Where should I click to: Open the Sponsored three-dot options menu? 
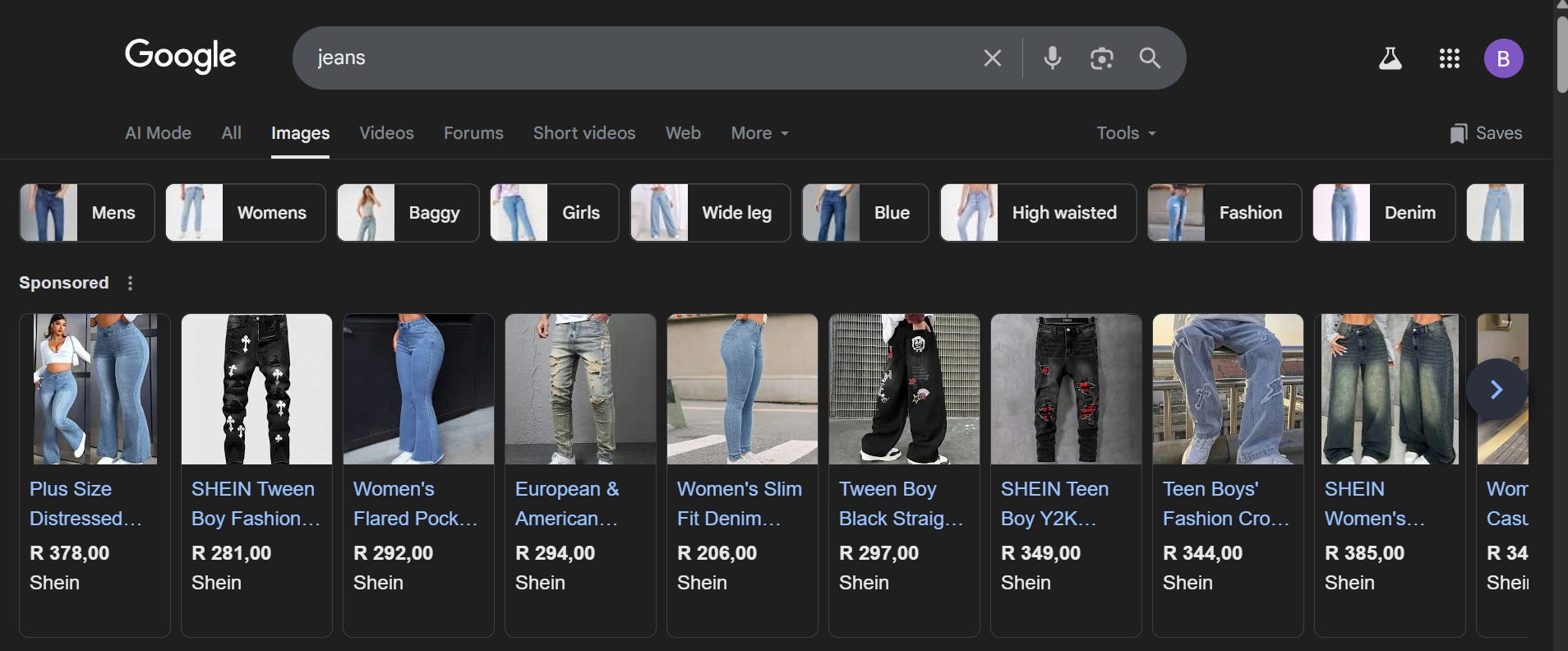(x=130, y=283)
